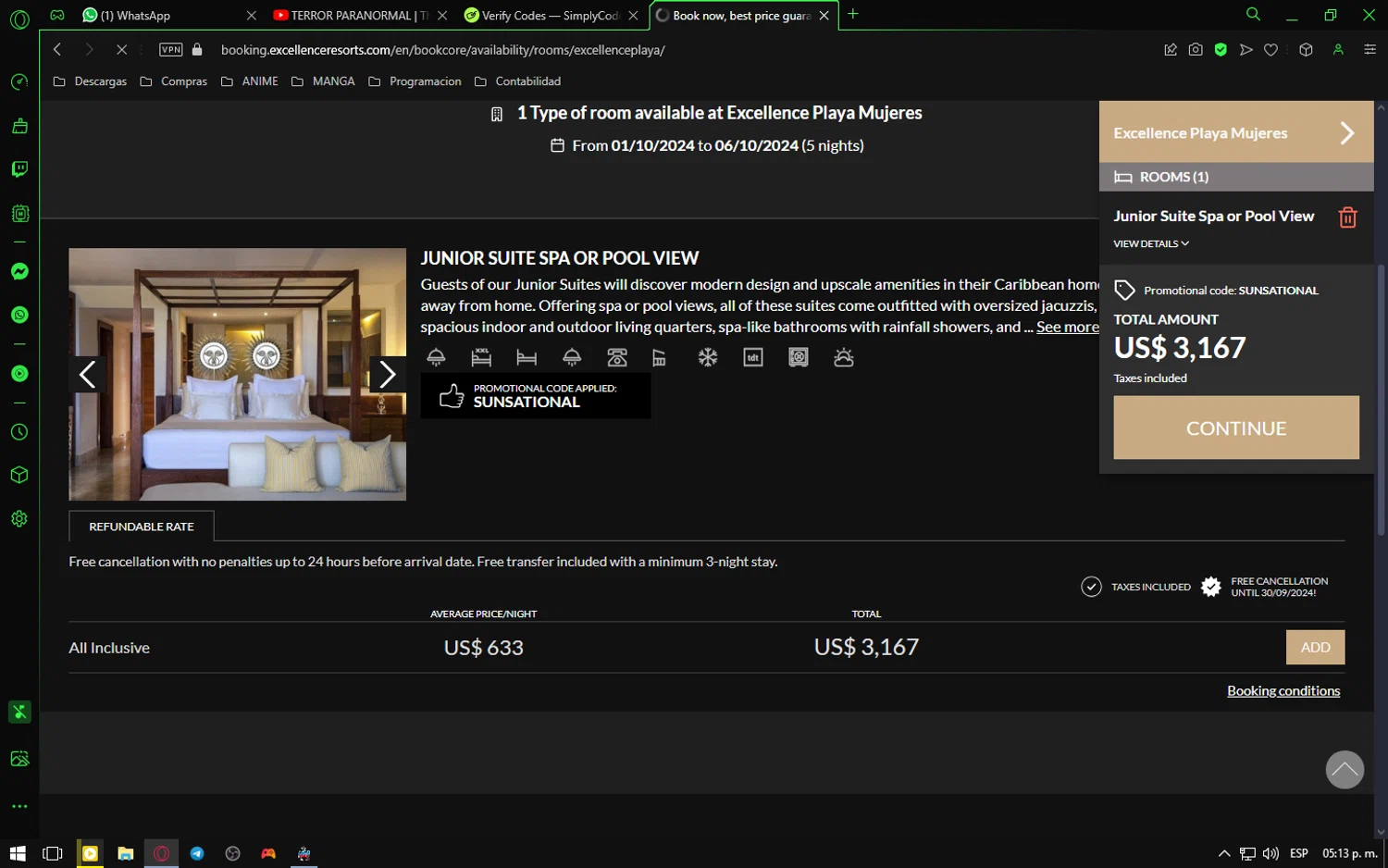This screenshot has height=868, width=1388.
Task: Open the GX Control speedometer sidebar icon
Action: tap(19, 82)
